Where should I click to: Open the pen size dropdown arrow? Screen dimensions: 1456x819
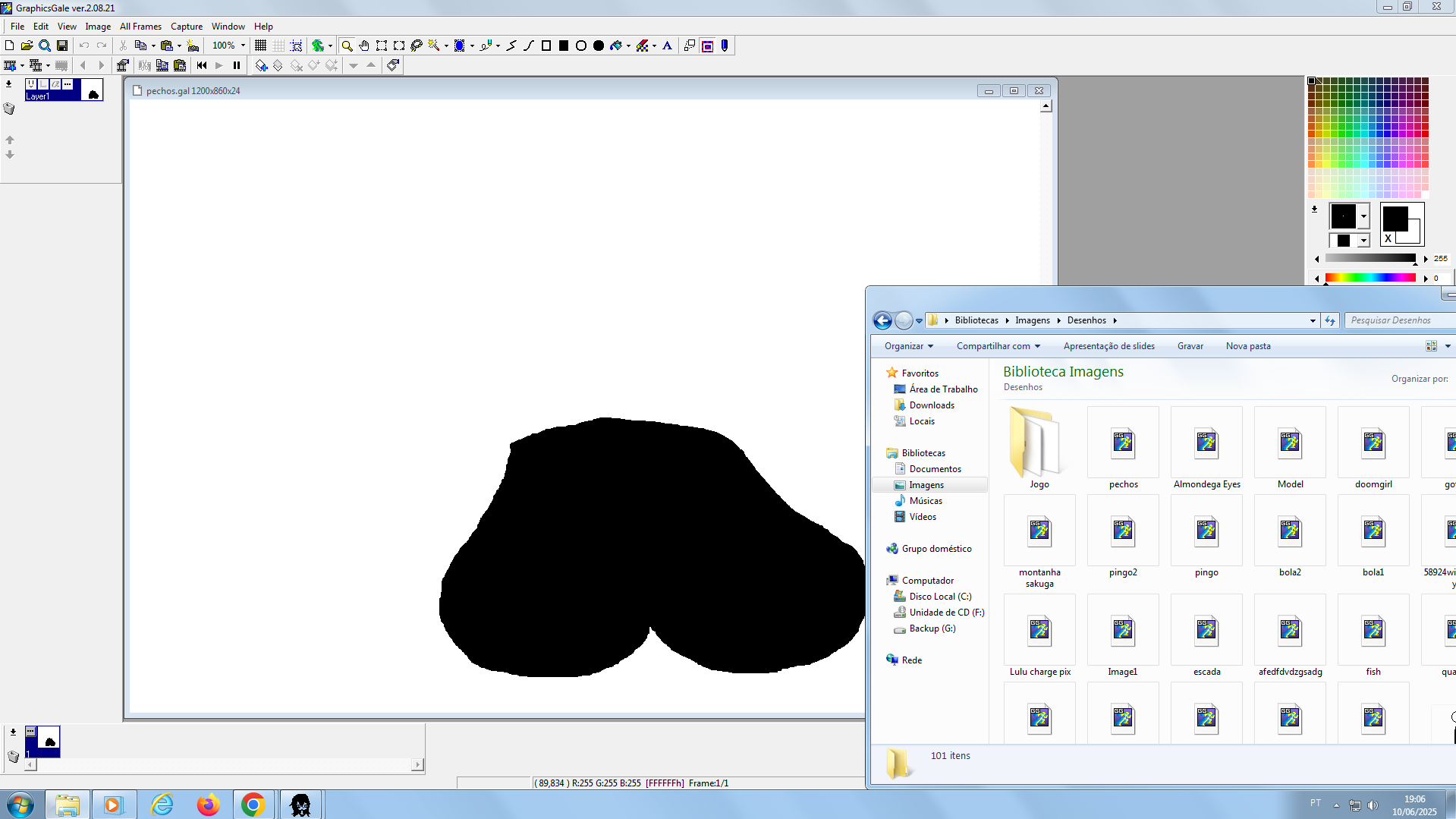coord(1363,216)
